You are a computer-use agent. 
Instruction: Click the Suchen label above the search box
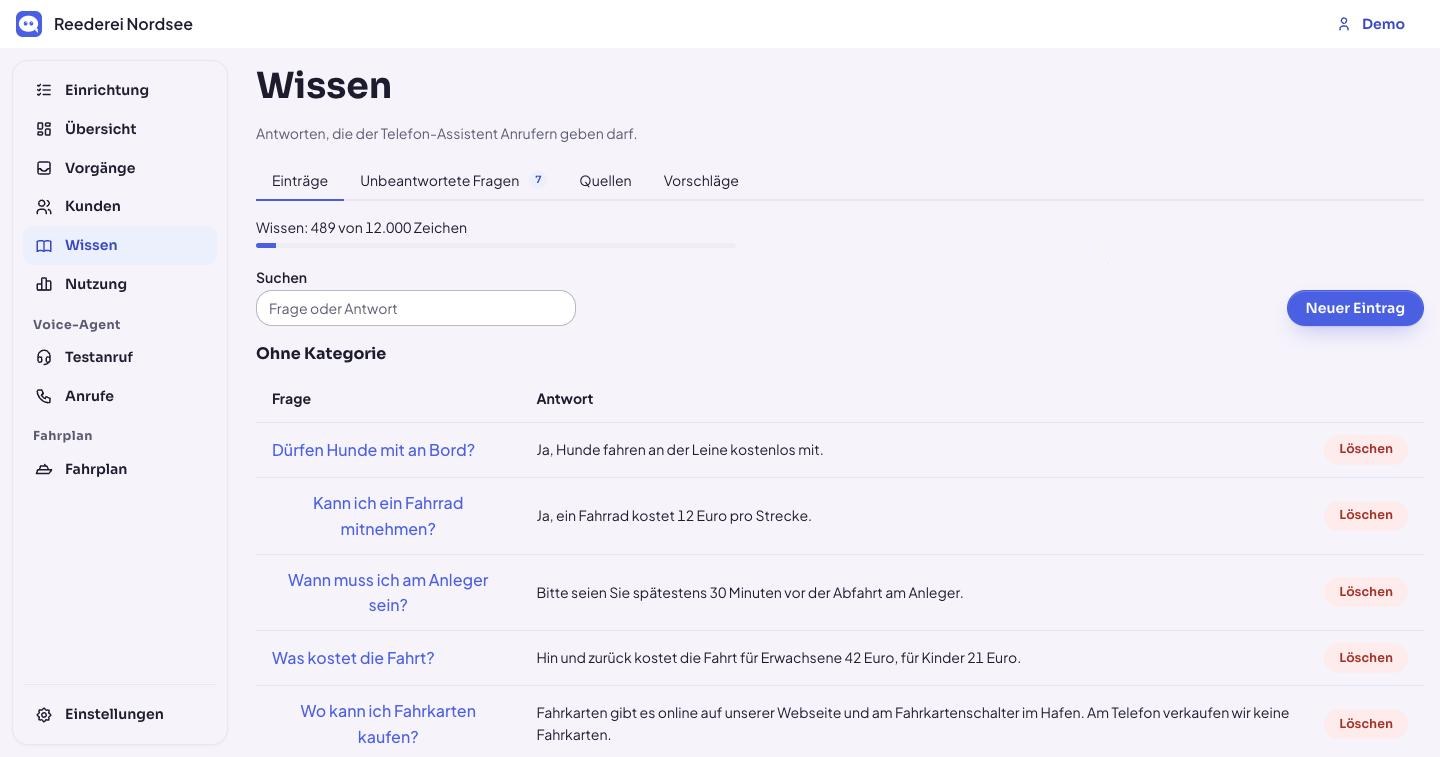click(281, 278)
